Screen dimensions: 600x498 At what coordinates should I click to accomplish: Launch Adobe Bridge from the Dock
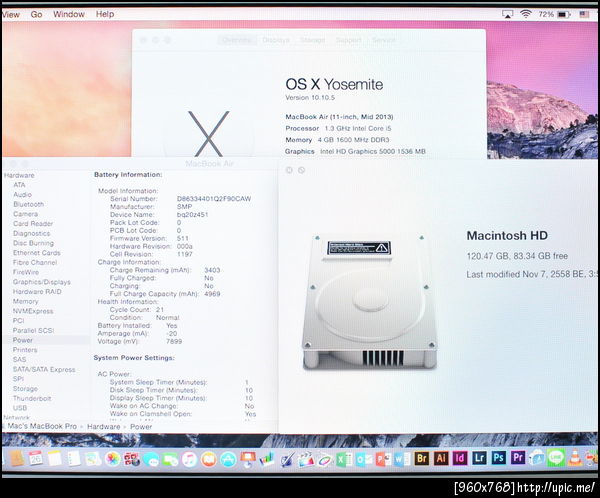[422, 458]
